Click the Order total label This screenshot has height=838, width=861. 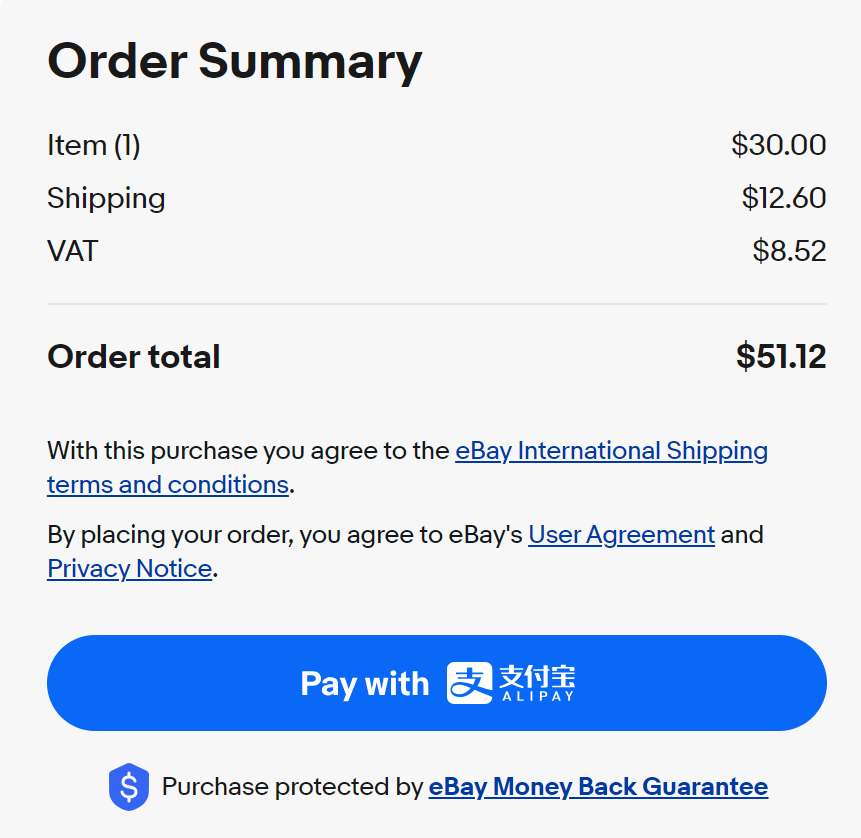pos(134,357)
